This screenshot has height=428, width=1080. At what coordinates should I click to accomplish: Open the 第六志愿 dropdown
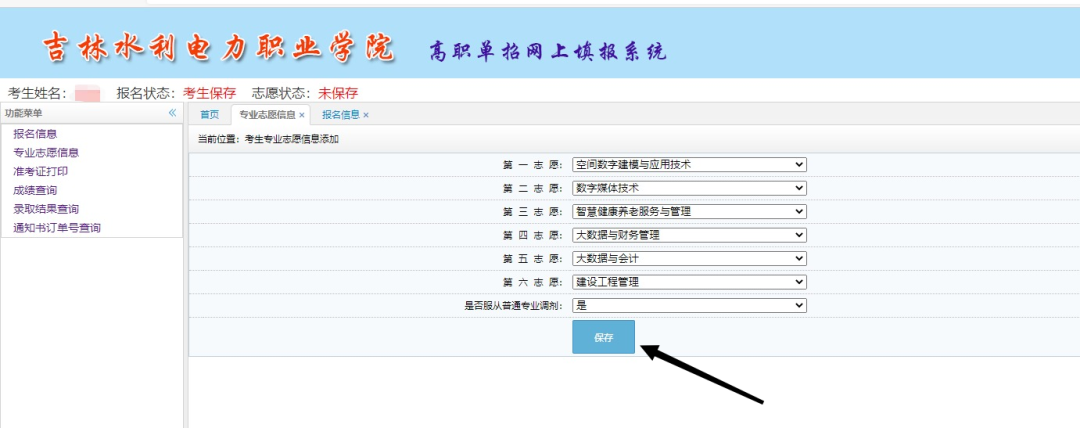[x=689, y=282]
